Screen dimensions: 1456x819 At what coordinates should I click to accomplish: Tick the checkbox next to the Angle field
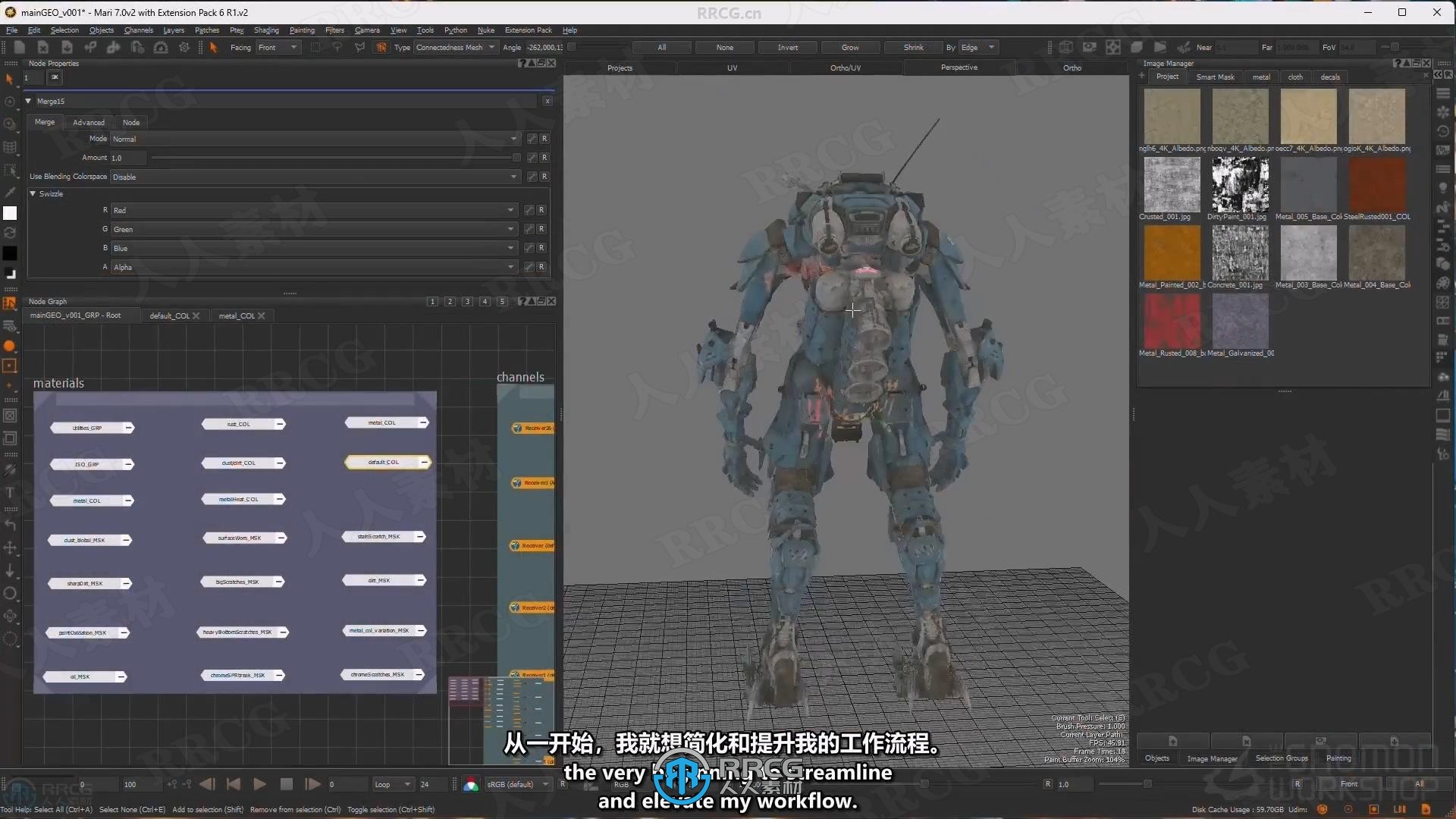[x=572, y=47]
